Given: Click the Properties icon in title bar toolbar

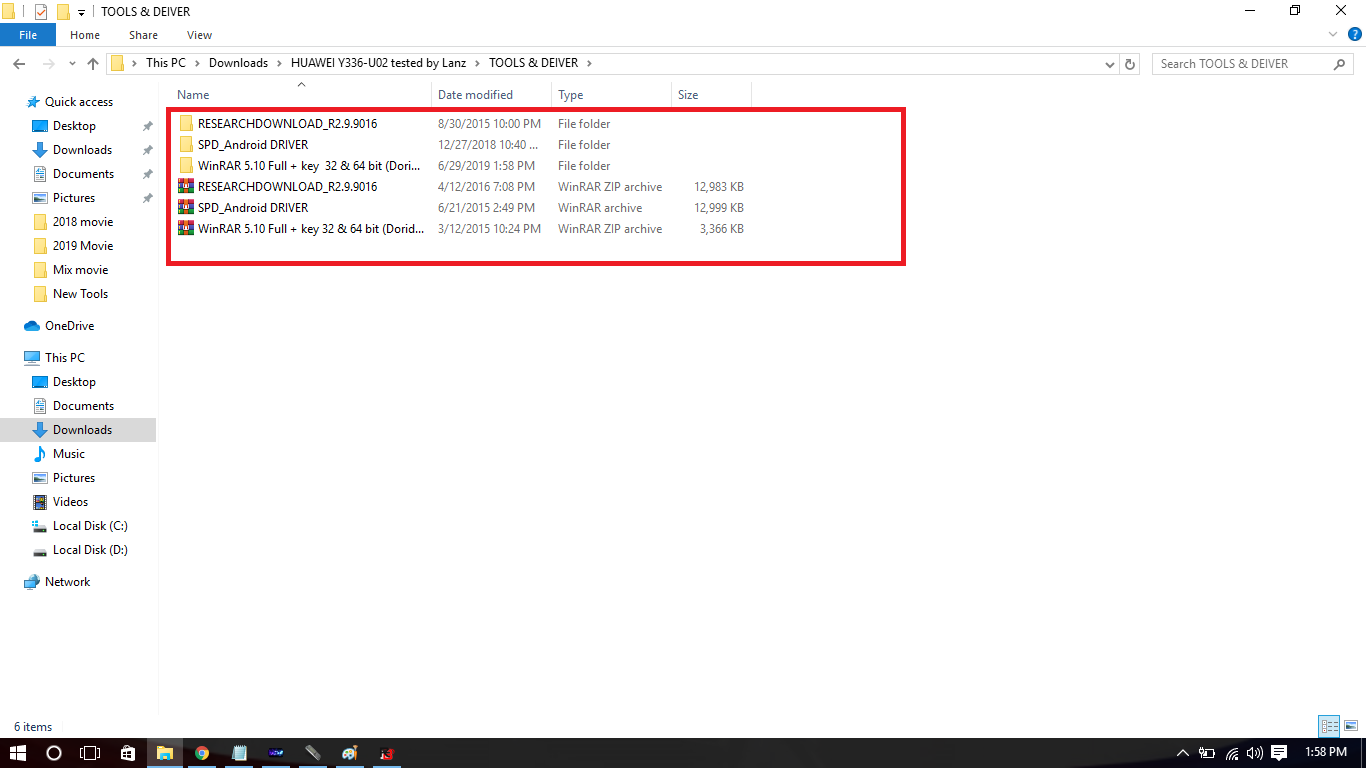Looking at the screenshot, I should (x=41, y=12).
